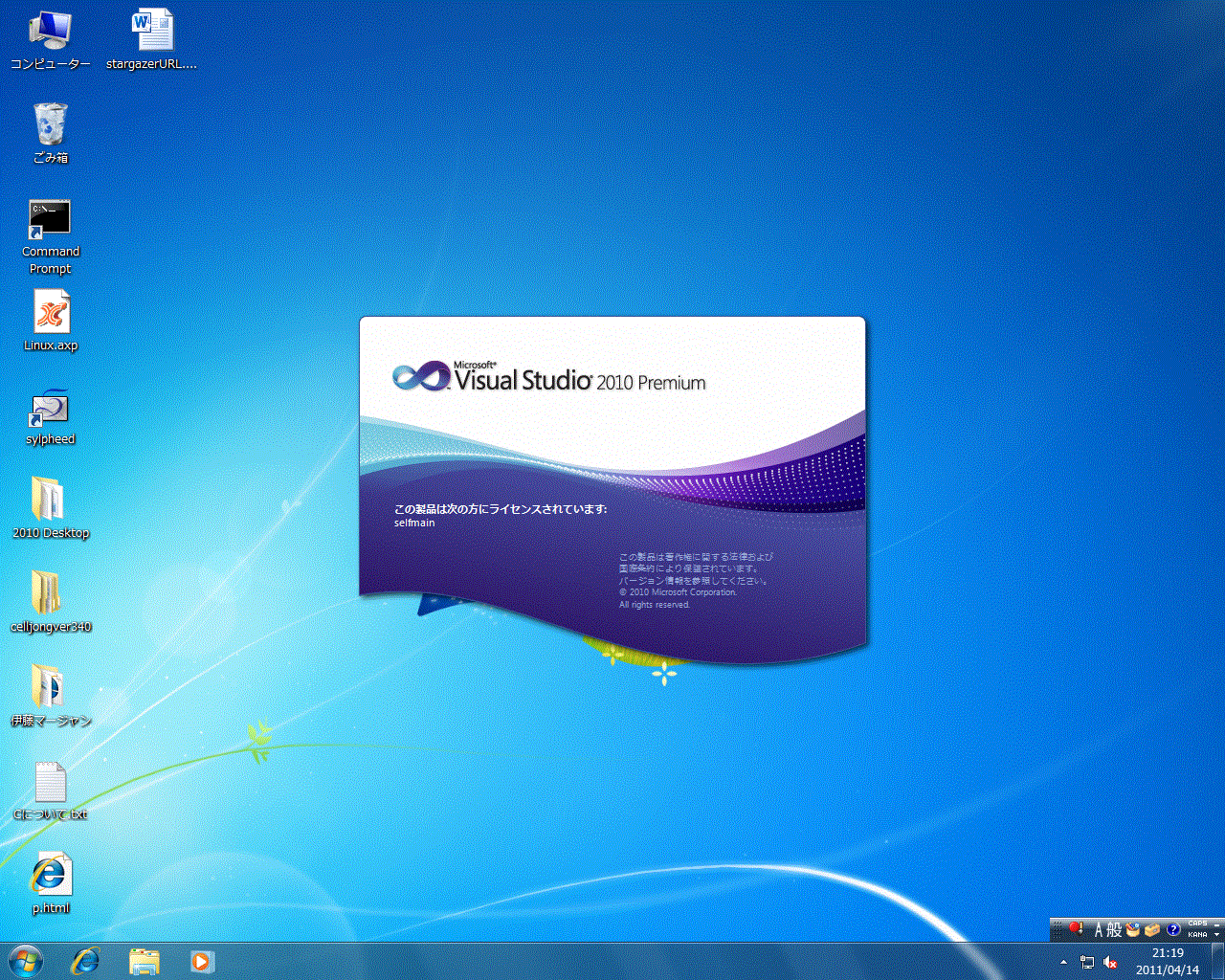Click the language bar drag handle

(1058, 930)
